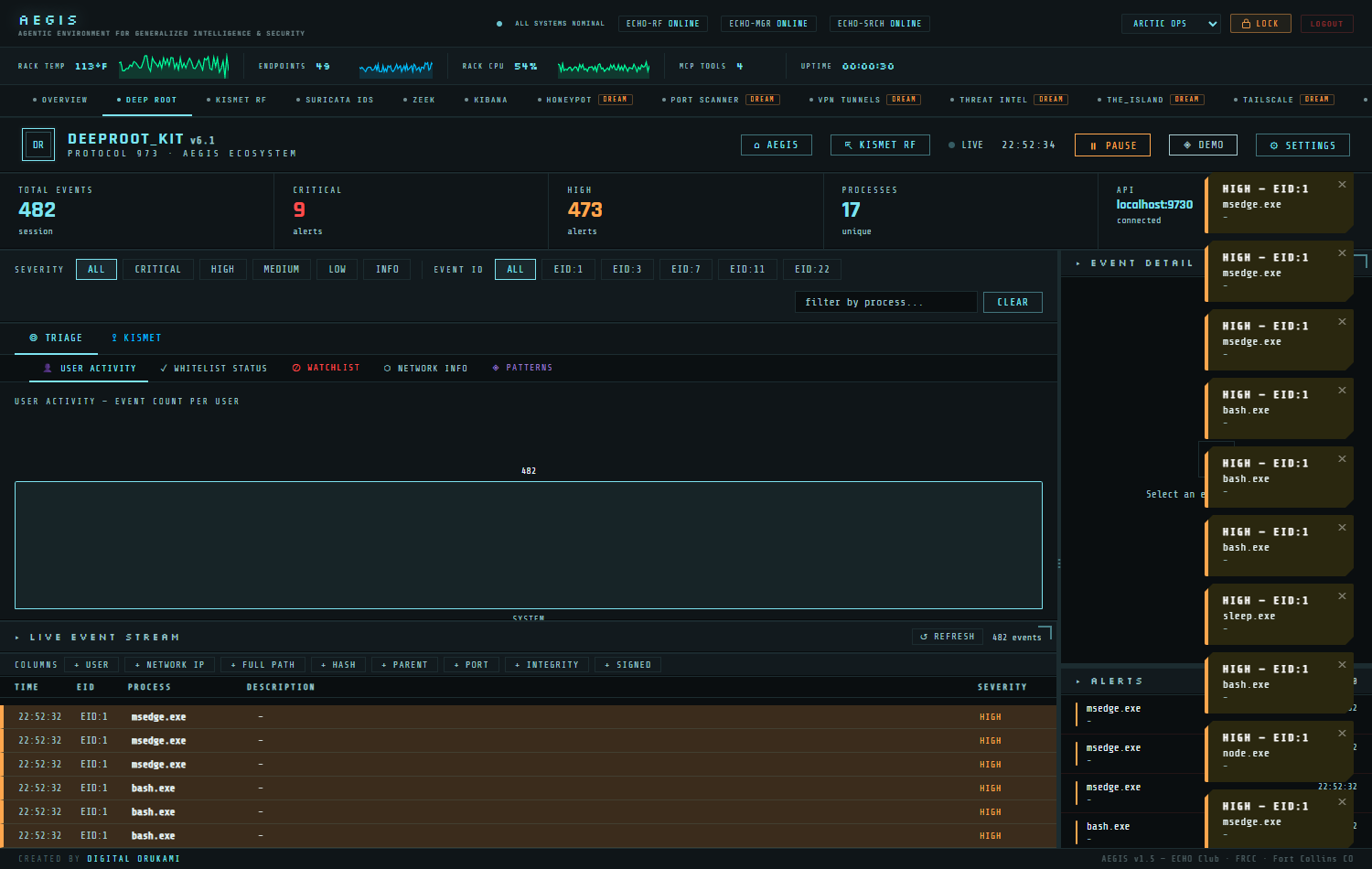The width and height of the screenshot is (1372, 869).
Task: Open the KISMET RF external link button
Action: pyautogui.click(x=880, y=145)
